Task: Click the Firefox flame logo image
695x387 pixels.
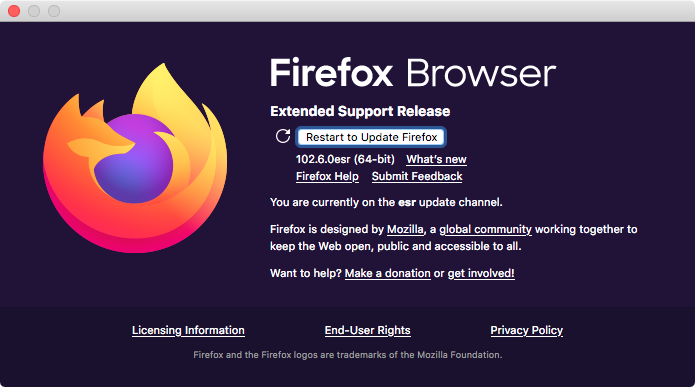Action: tap(135, 158)
